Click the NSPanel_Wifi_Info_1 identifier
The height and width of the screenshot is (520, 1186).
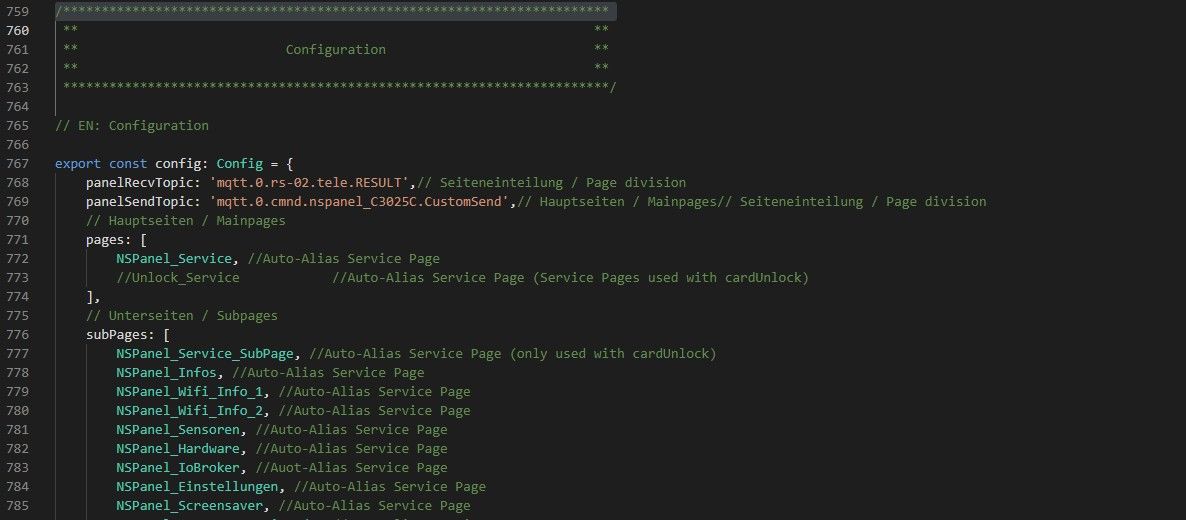193,392
